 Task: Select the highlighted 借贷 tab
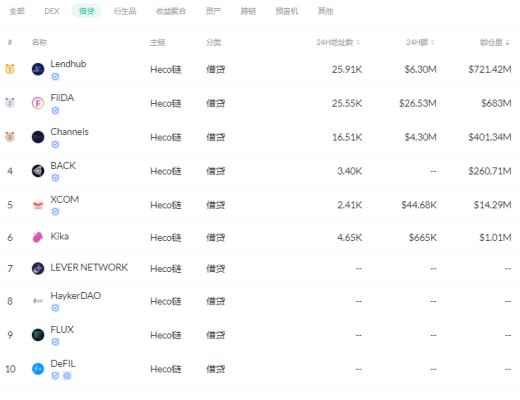point(86,11)
